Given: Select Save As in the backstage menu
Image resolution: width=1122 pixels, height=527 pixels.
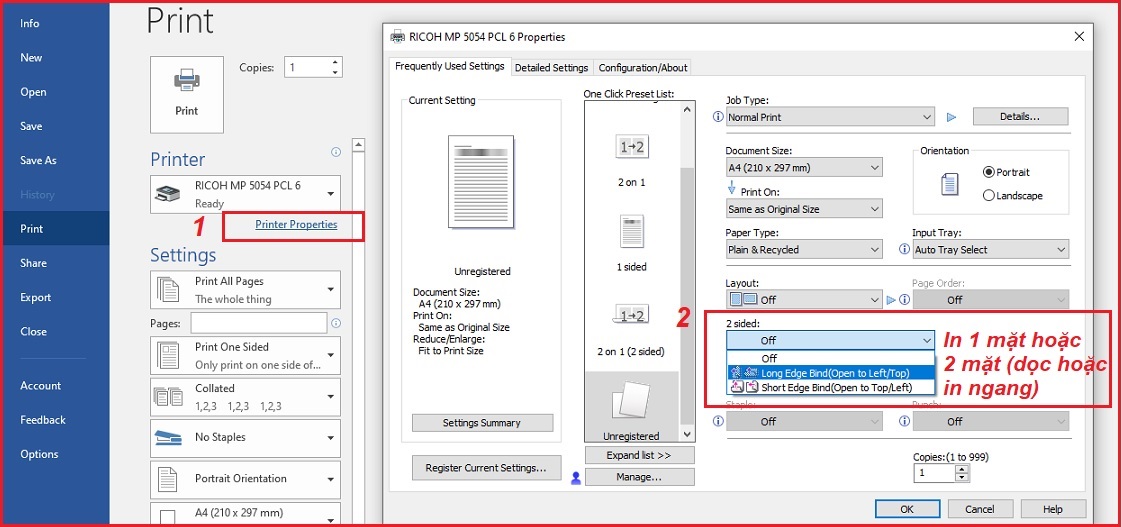Looking at the screenshot, I should (38, 160).
